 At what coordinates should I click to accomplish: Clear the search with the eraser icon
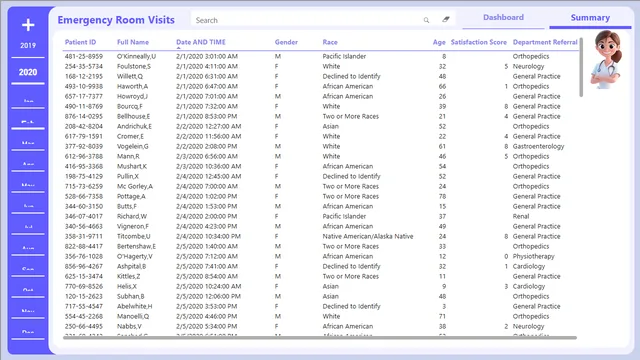446,19
